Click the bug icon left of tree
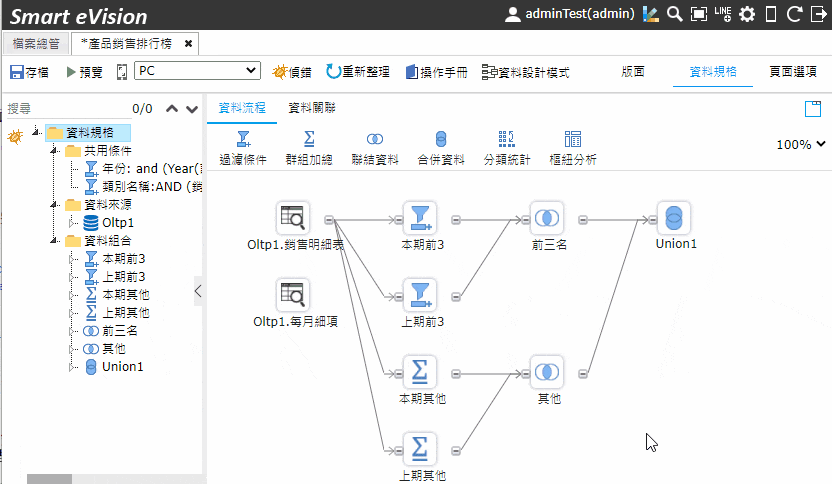The width and height of the screenshot is (832, 484). [15, 137]
